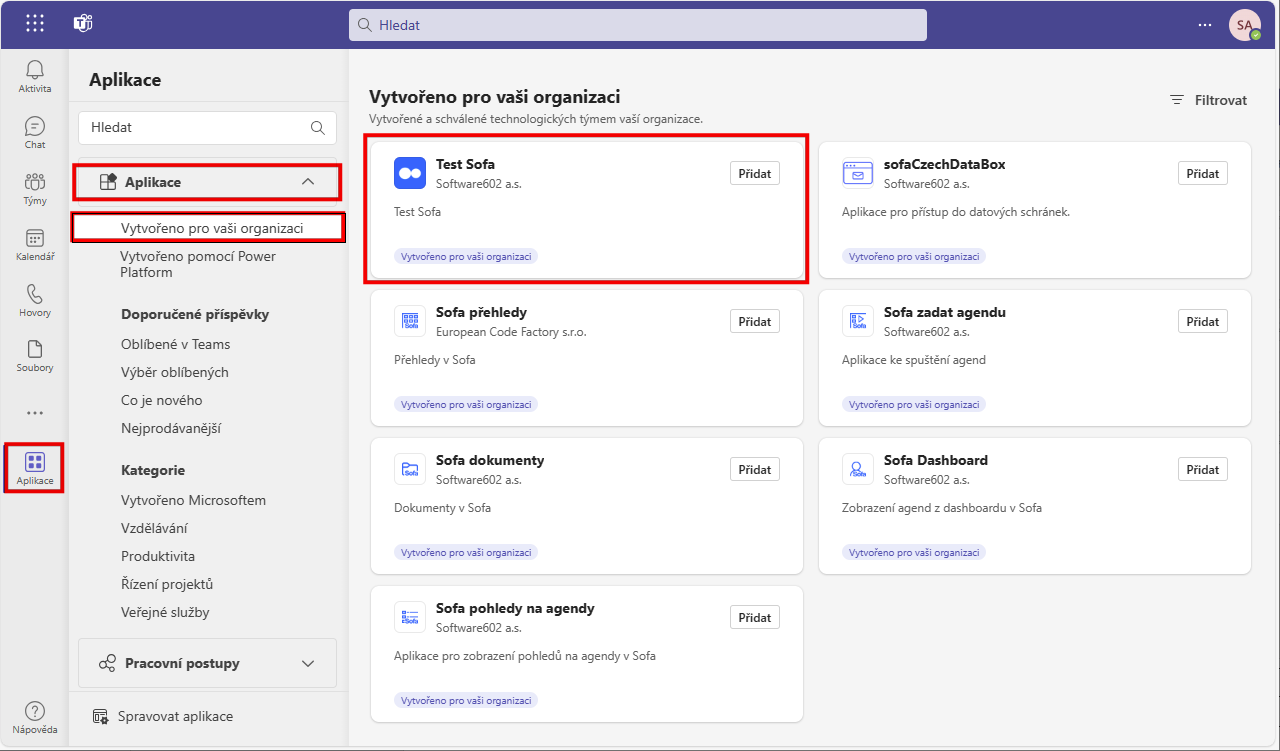Click the Sofa zadat agendu app icon
The image size is (1280, 751).
click(x=858, y=321)
